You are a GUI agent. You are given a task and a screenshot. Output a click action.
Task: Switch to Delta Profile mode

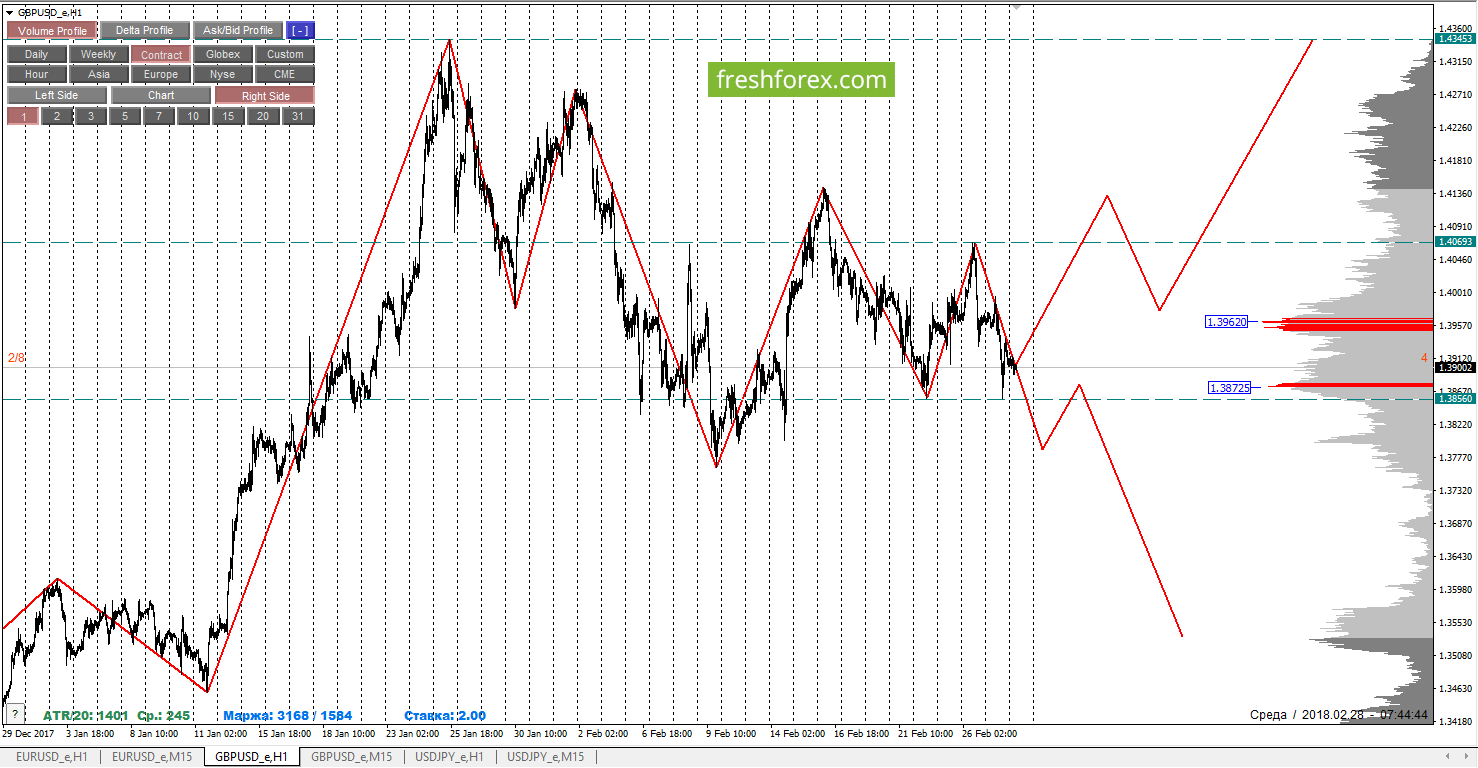click(x=144, y=31)
